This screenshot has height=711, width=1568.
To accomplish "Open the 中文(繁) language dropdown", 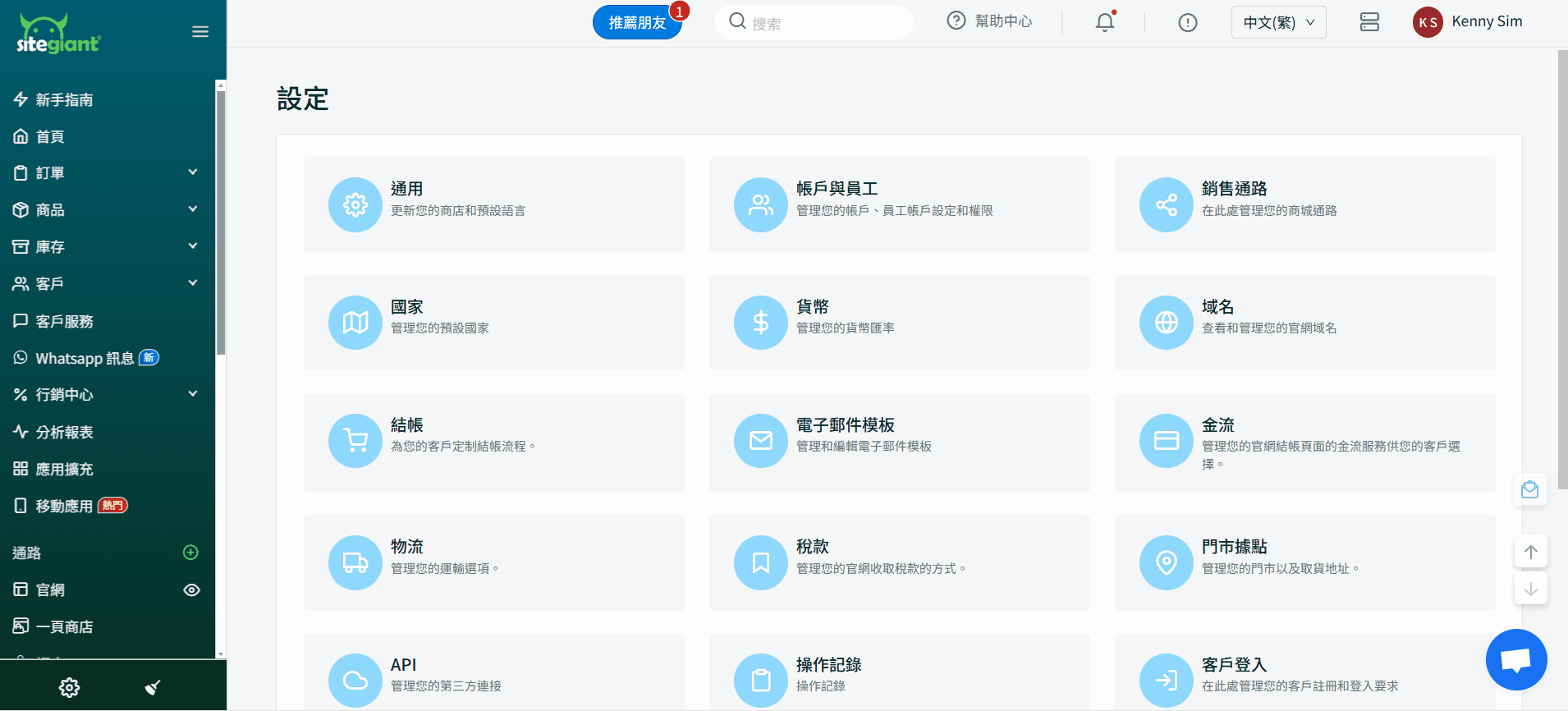I will (1278, 22).
